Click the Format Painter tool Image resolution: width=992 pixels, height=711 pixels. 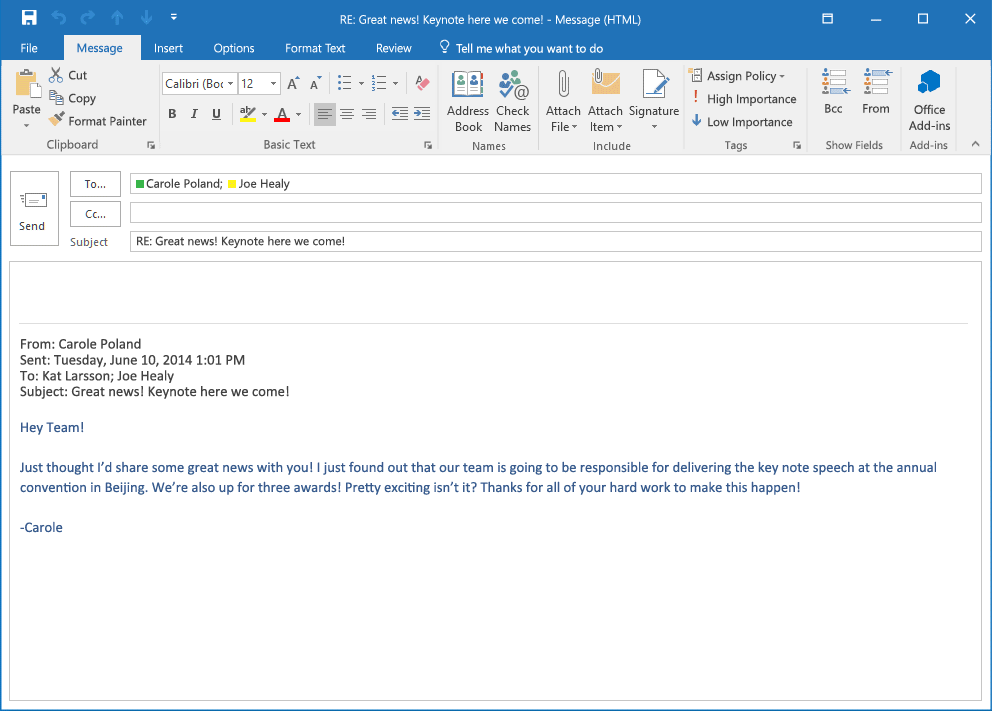[98, 121]
